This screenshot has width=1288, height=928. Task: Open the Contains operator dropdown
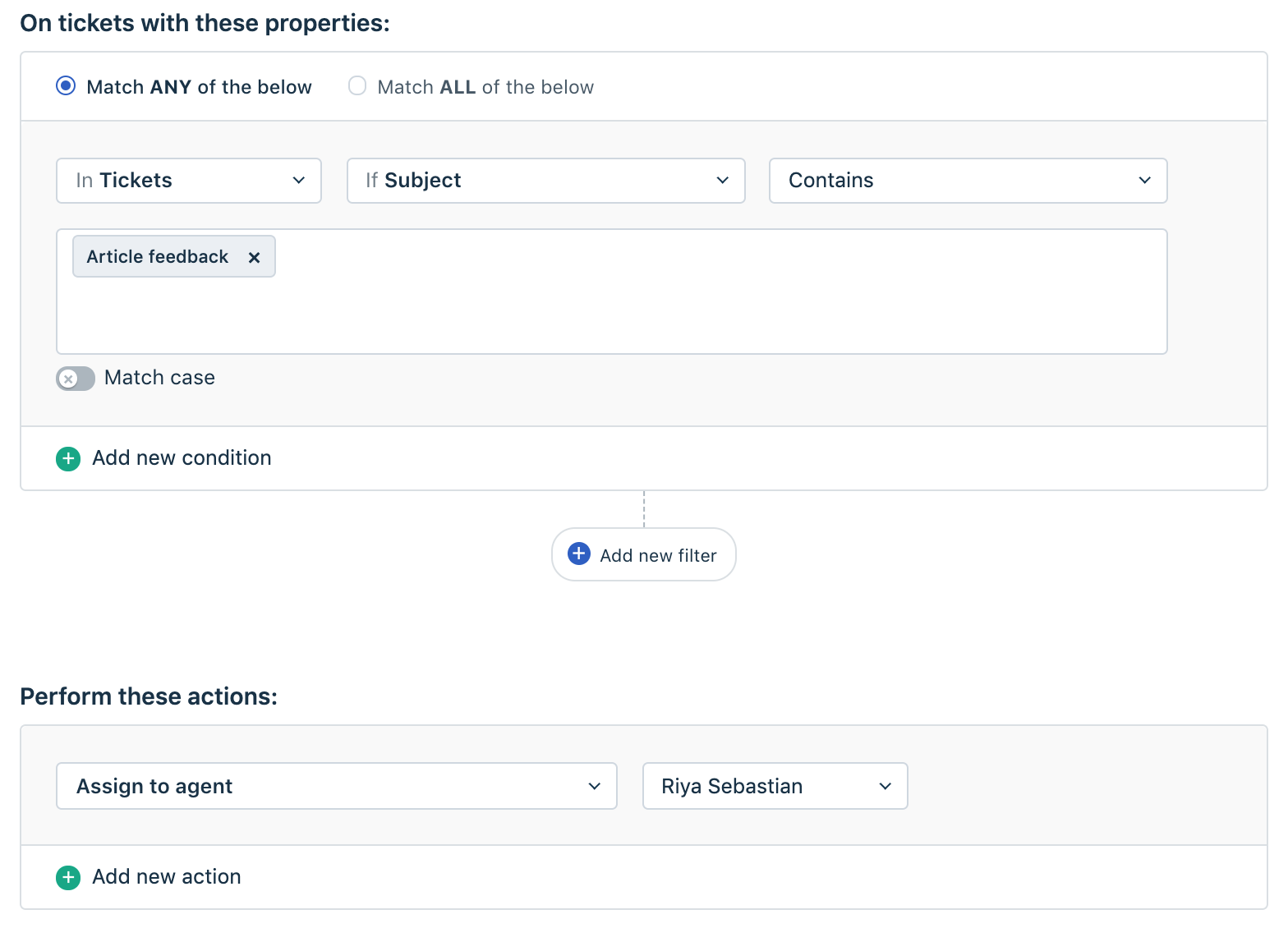(968, 181)
